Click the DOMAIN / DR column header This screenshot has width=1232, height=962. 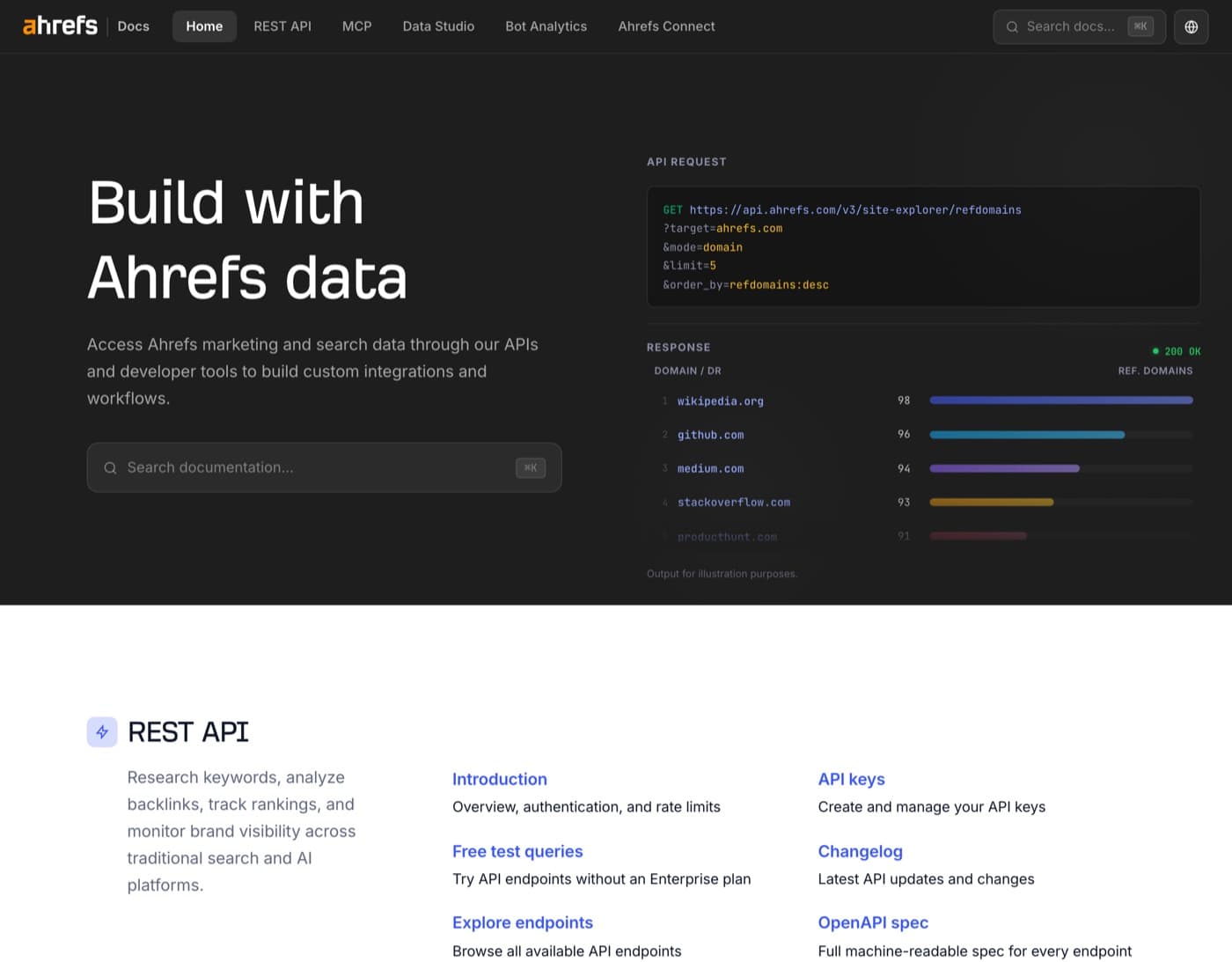[687, 371]
